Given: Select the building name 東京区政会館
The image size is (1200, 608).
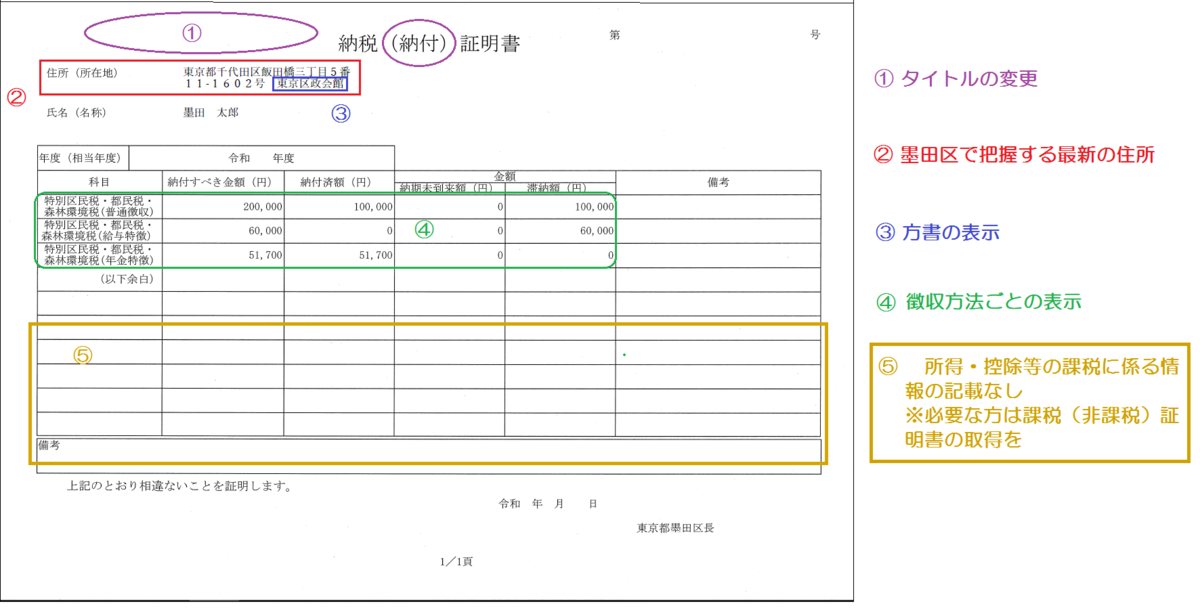Looking at the screenshot, I should (311, 85).
